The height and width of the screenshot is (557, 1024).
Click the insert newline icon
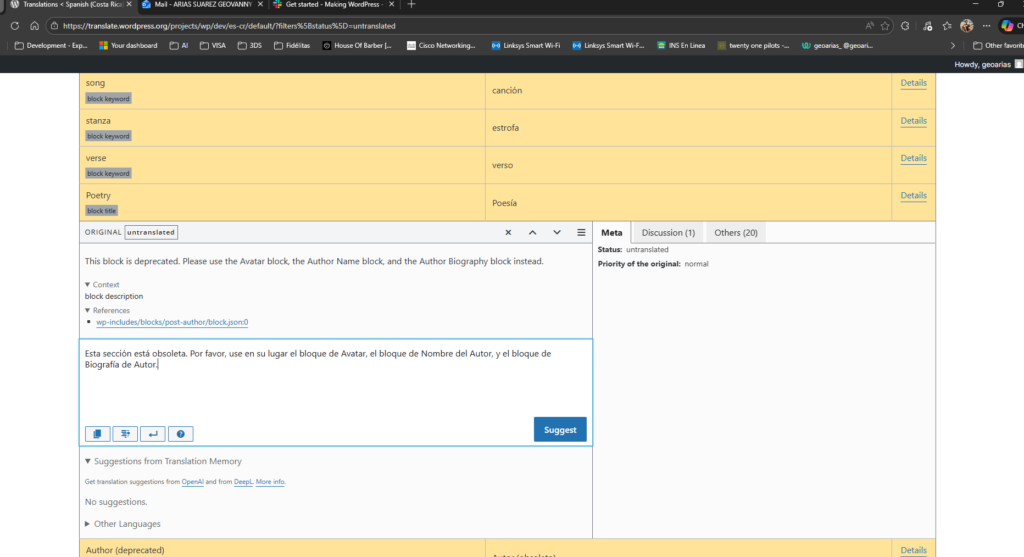coord(152,433)
